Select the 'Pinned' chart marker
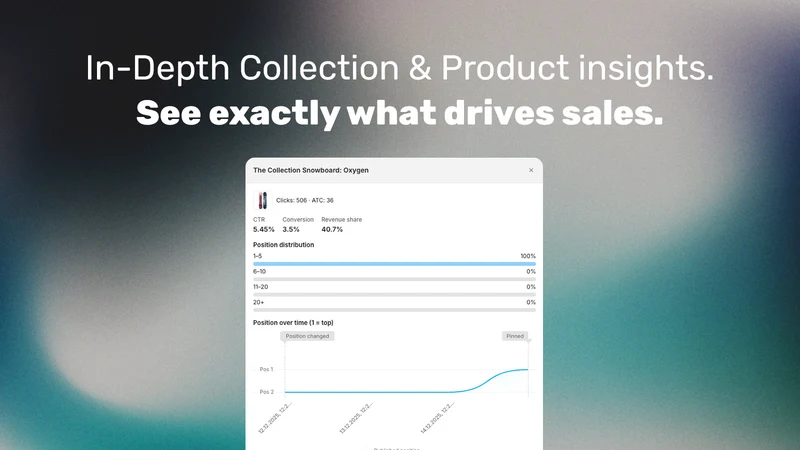This screenshot has height=450, width=800. coord(515,336)
